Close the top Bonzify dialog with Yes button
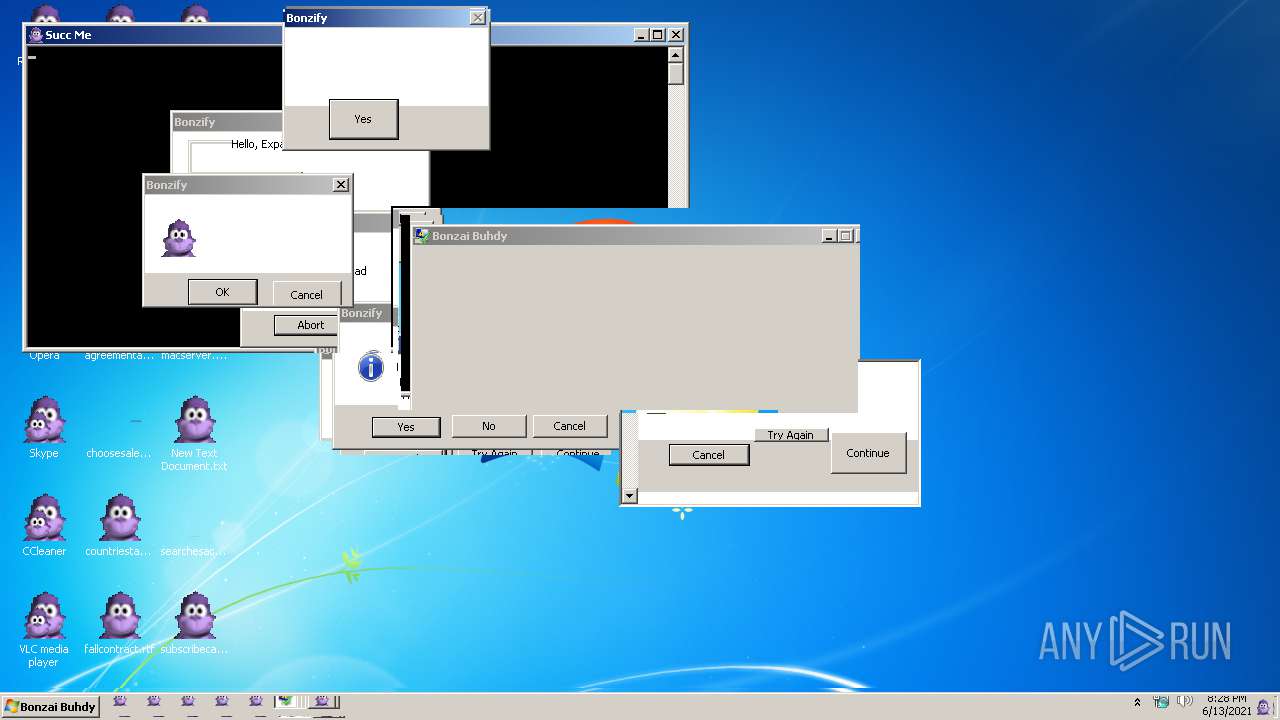Viewport: 1280px width, 720px height. coord(478,17)
